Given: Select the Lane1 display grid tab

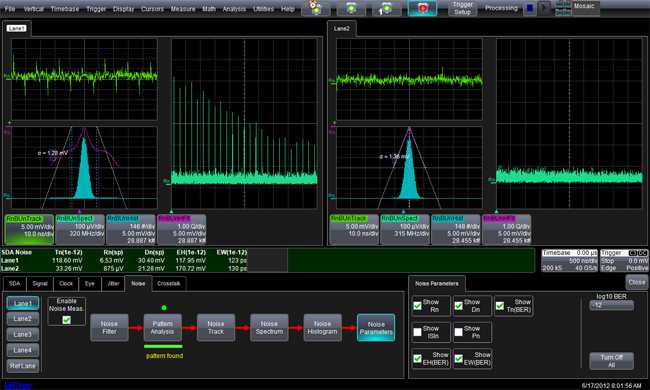Looking at the screenshot, I should [17, 29].
